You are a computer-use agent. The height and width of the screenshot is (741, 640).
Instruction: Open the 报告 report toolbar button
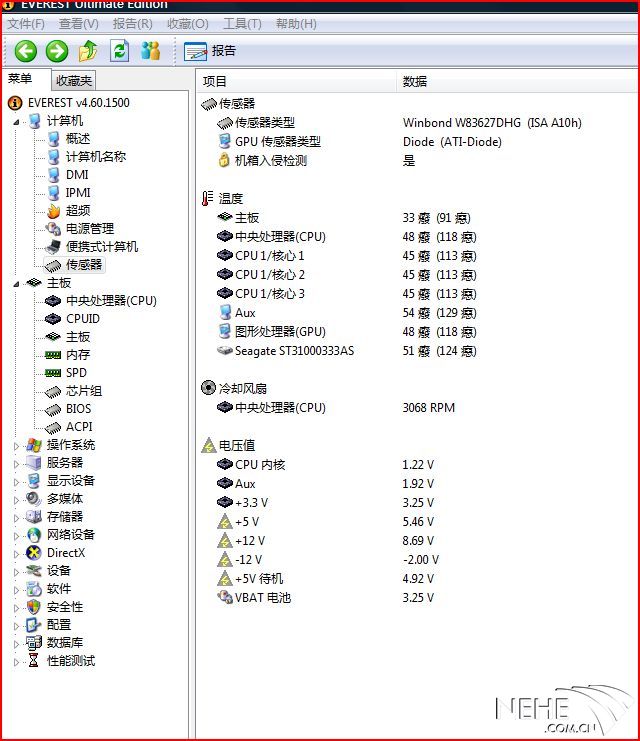(210, 51)
